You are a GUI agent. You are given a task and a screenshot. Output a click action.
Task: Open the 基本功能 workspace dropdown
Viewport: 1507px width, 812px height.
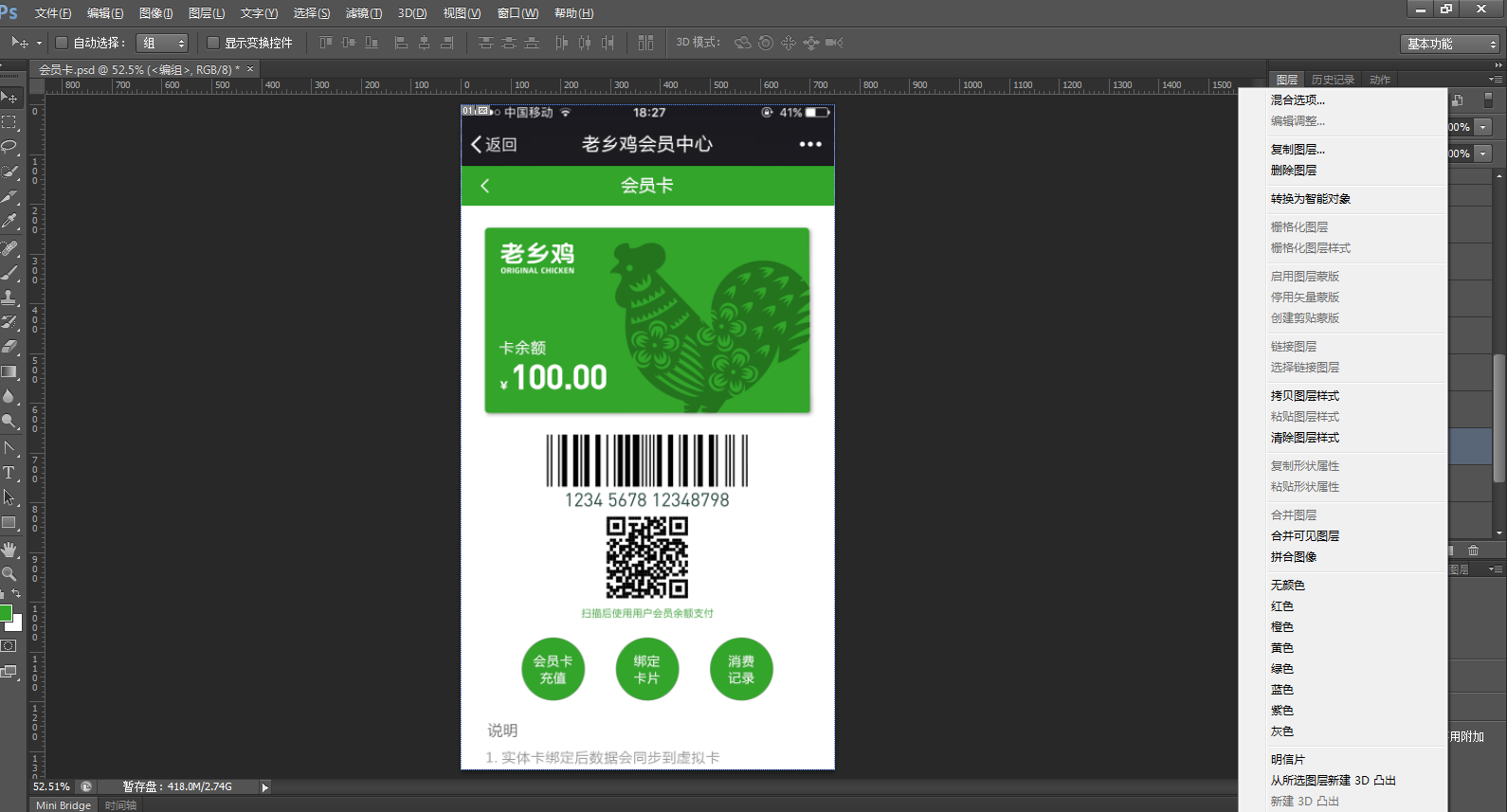(x=1450, y=44)
